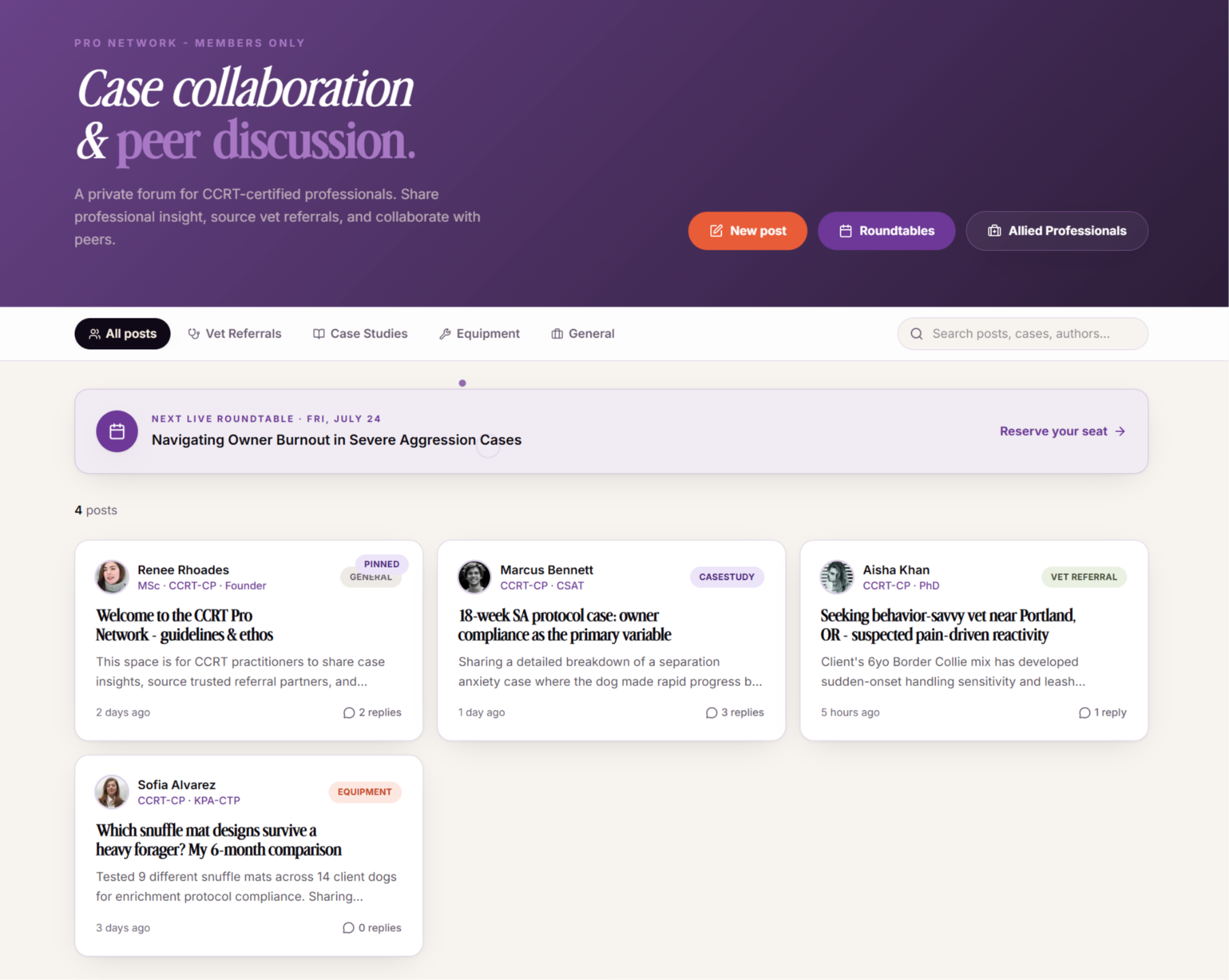Click the 1 reply count
This screenshot has width=1229, height=980.
click(x=1110, y=713)
